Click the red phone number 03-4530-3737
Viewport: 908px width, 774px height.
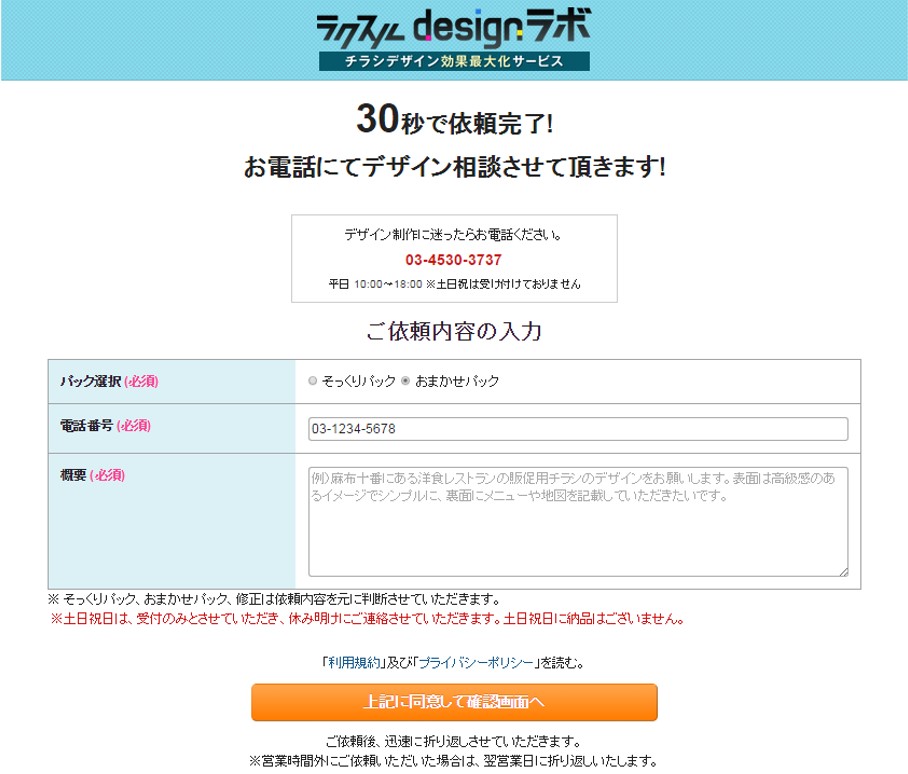click(x=453, y=260)
